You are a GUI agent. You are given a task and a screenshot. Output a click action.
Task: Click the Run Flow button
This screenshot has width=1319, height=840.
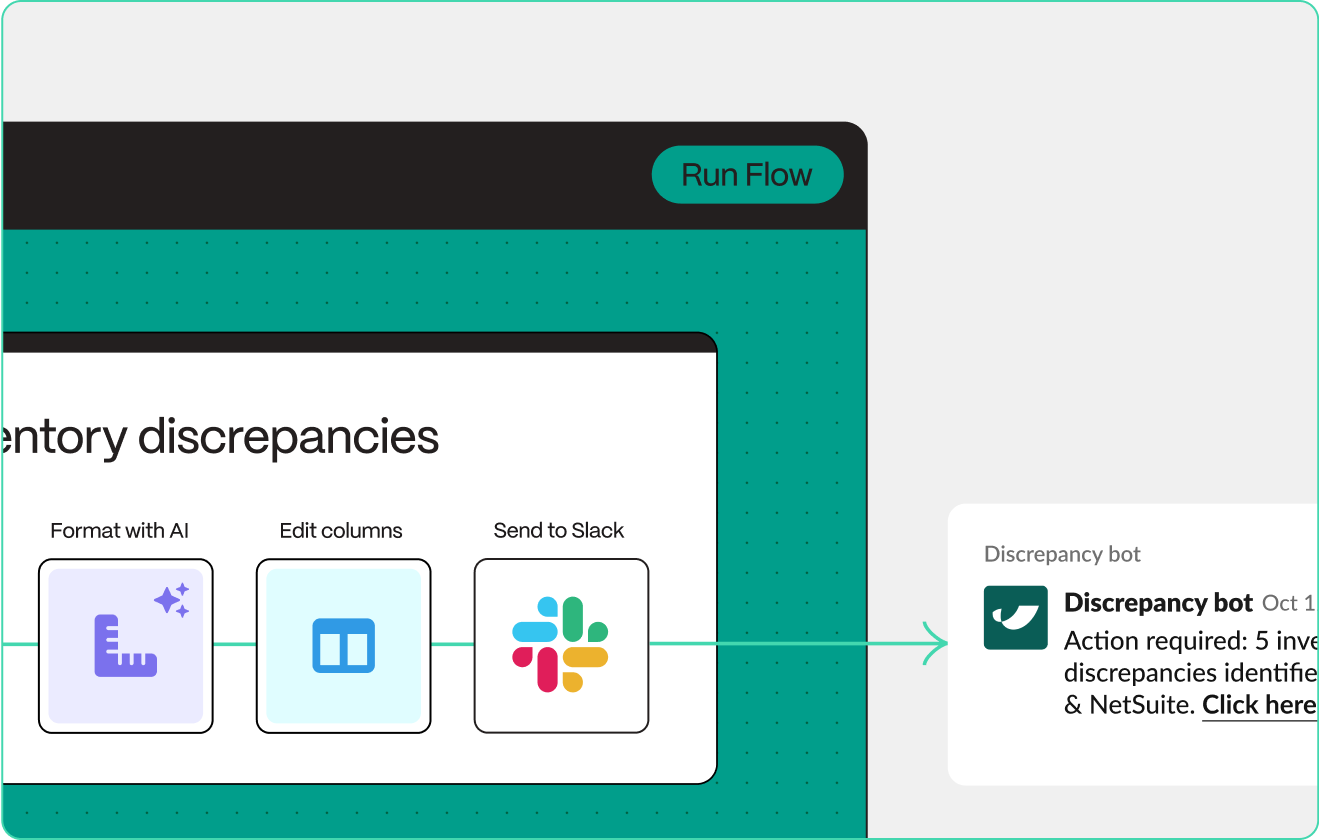(747, 175)
